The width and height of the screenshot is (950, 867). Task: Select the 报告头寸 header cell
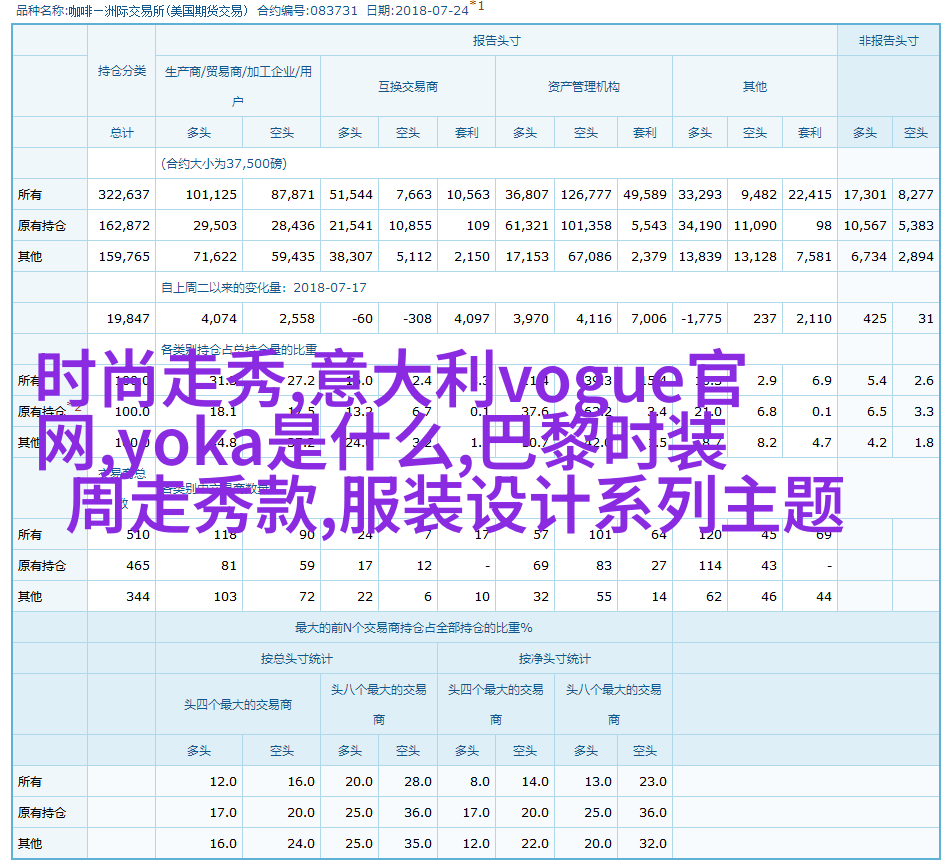coord(496,41)
